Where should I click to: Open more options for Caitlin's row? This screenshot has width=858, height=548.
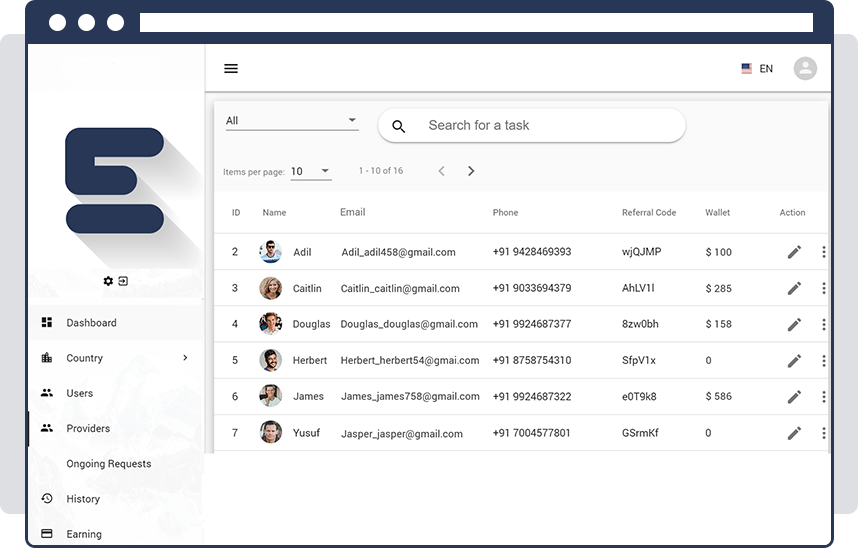point(824,288)
